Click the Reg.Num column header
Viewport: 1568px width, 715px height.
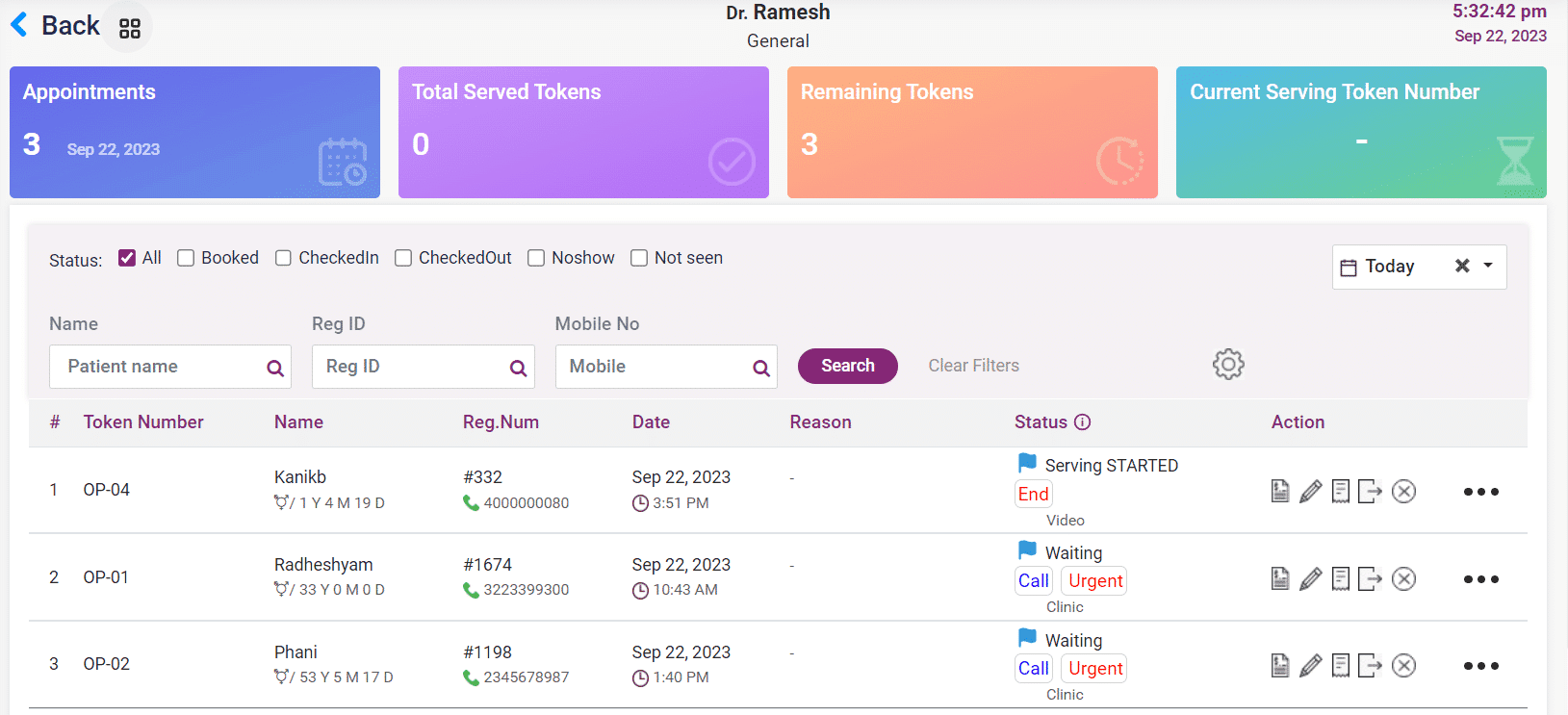tap(501, 422)
